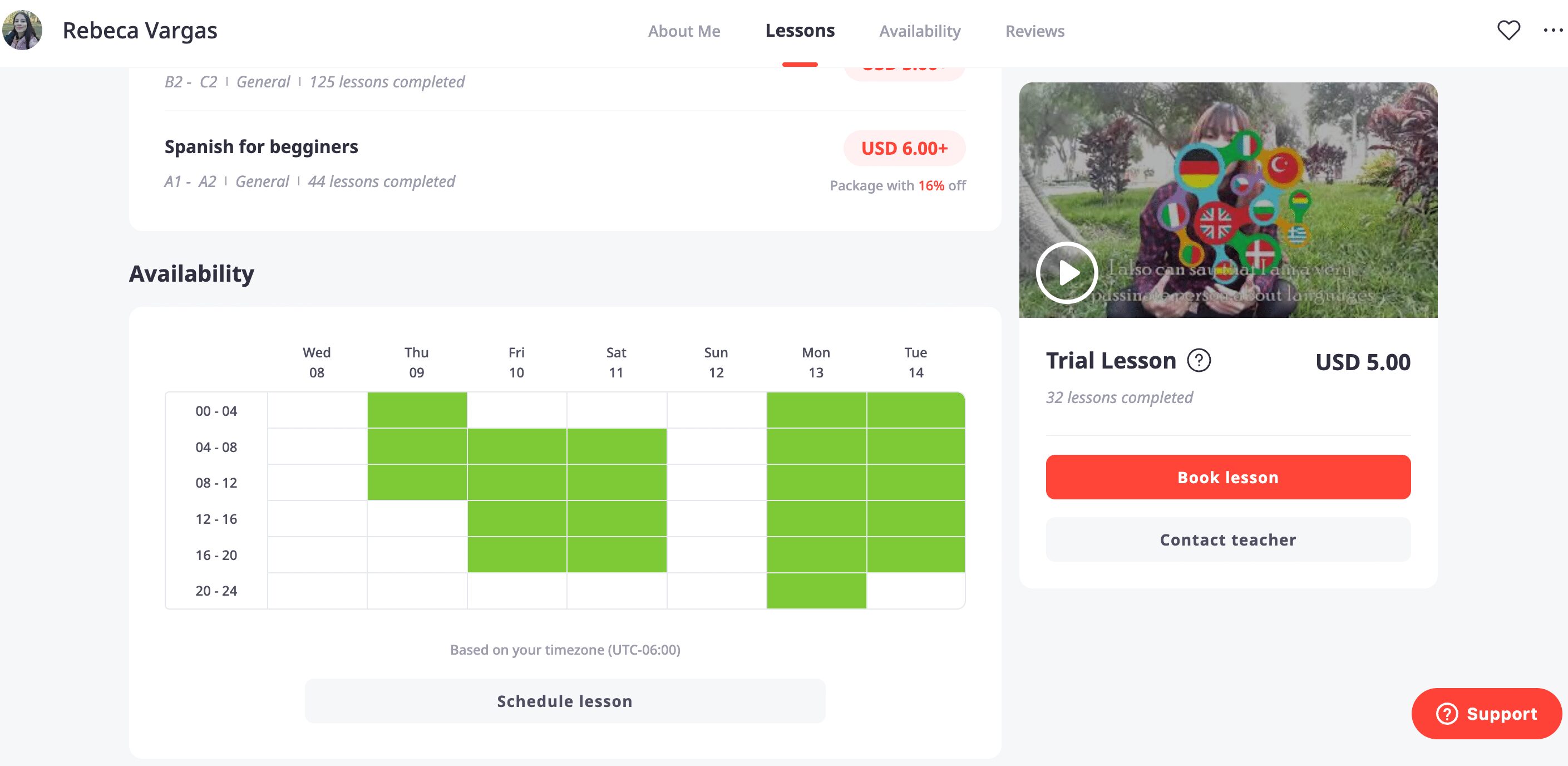Click the heart favorite icon
The width and height of the screenshot is (1568, 766).
pos(1508,30)
